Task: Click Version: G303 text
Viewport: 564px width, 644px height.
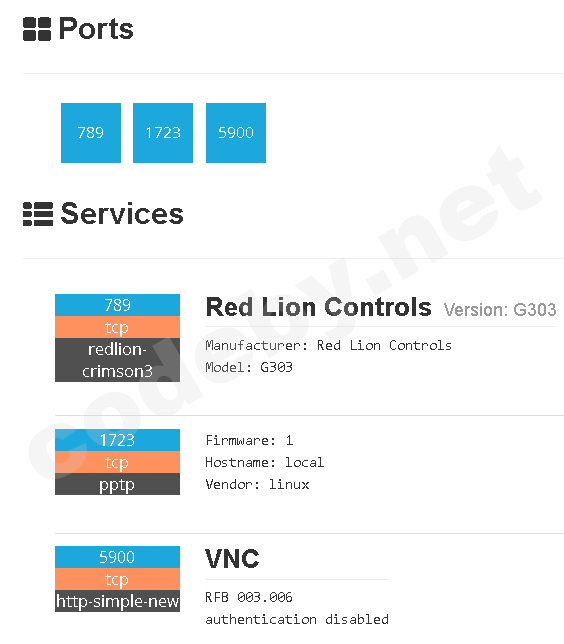Action: coord(500,310)
